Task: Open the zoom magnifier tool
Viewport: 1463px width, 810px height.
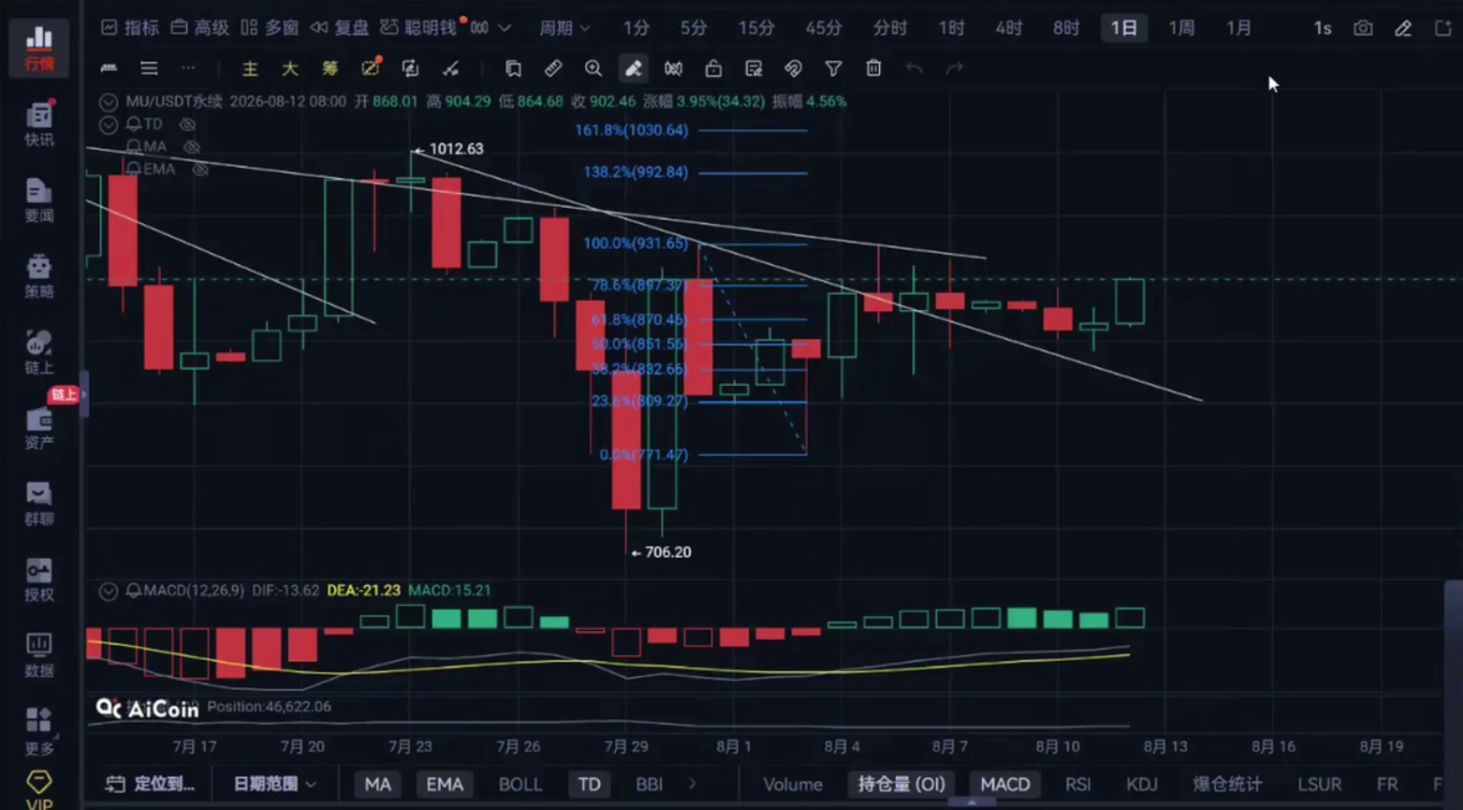Action: pos(593,68)
